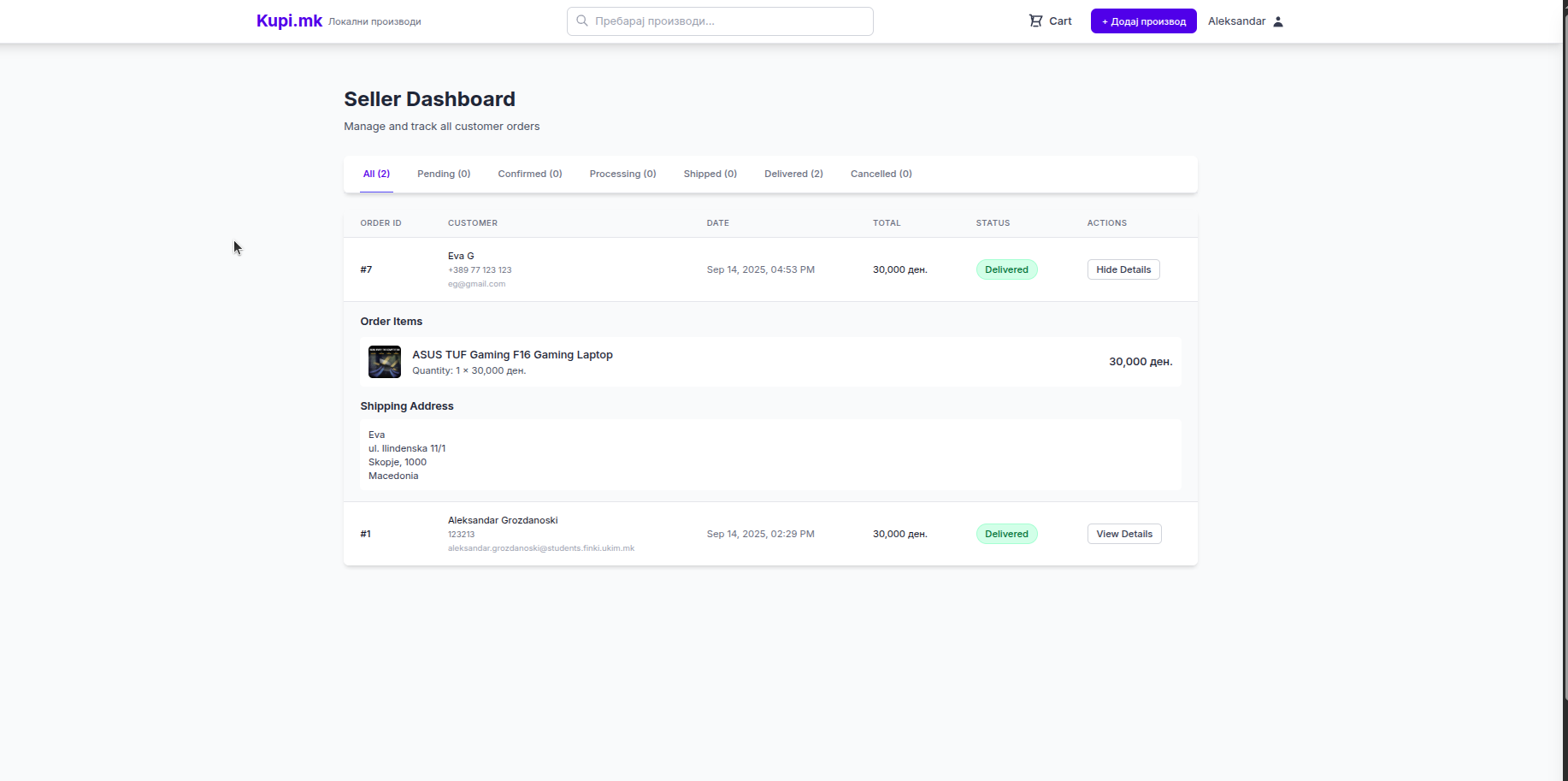Expand order #1 with View Details
Screen dimensions: 1568x781
[1123, 534]
